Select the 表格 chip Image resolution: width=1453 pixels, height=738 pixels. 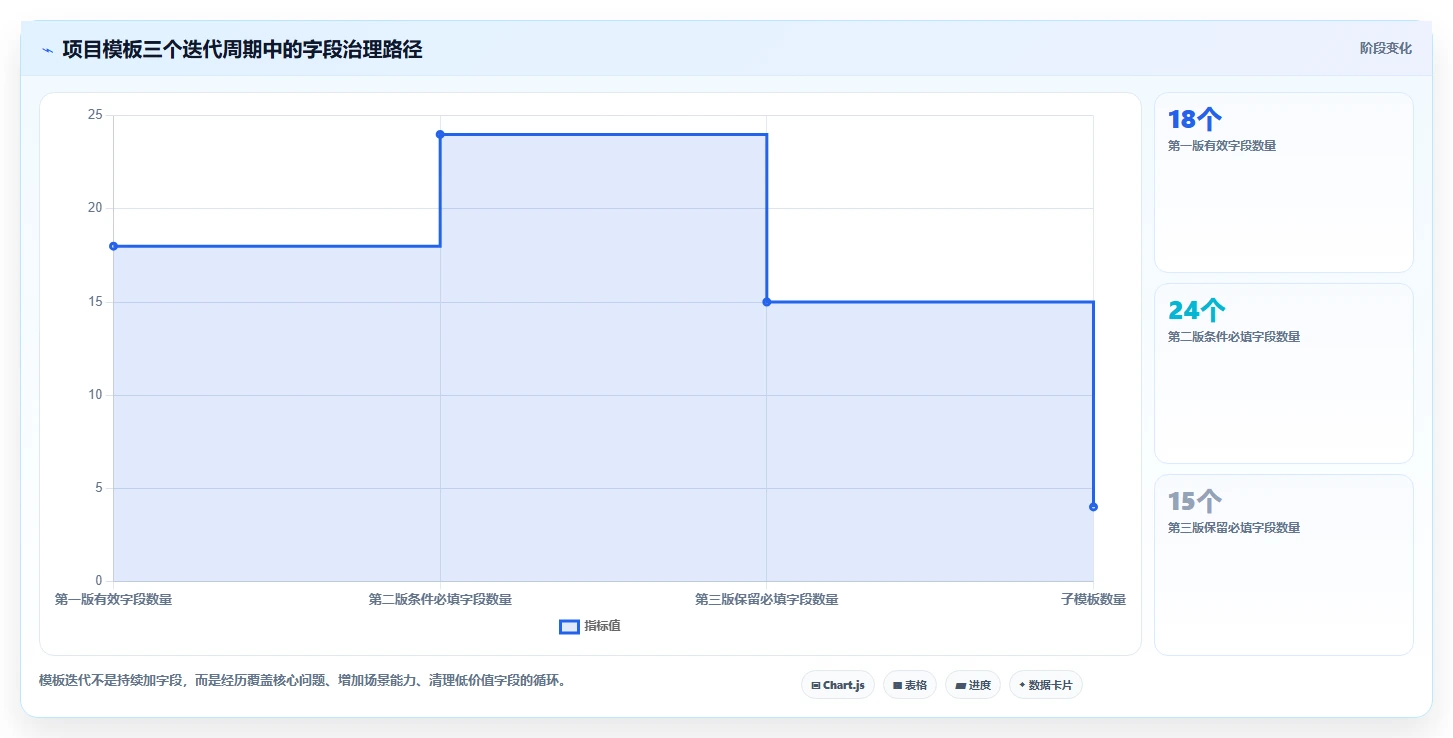click(x=910, y=685)
